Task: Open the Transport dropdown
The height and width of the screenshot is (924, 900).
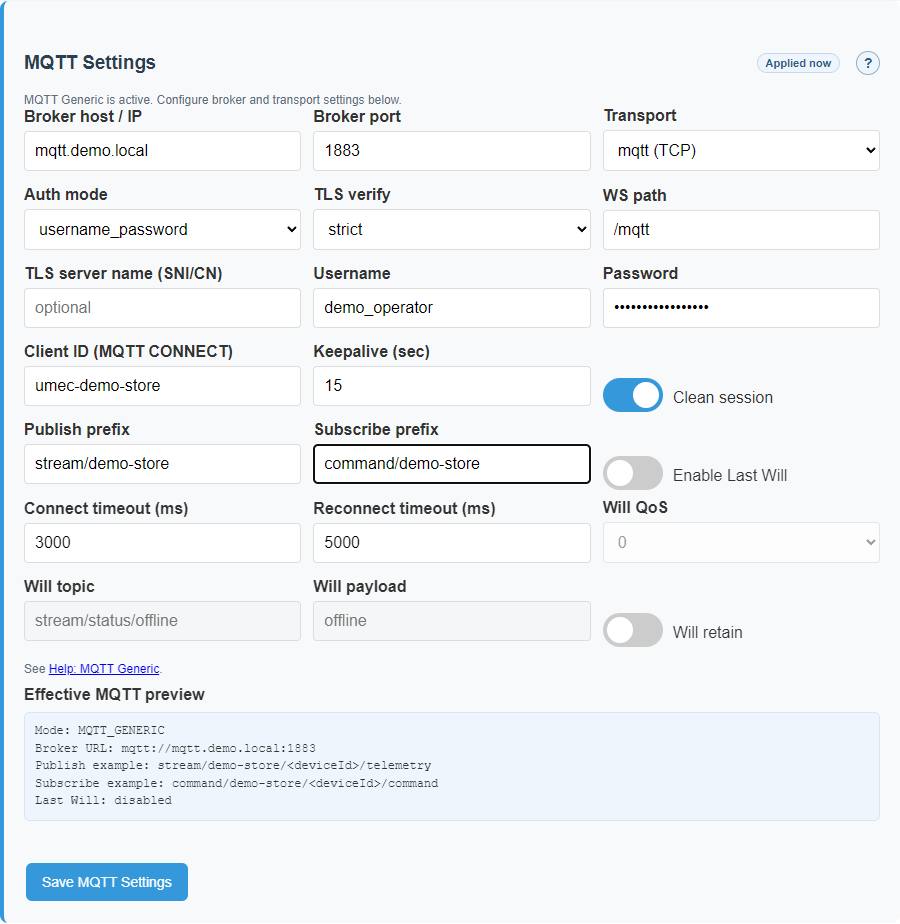Action: coord(741,150)
